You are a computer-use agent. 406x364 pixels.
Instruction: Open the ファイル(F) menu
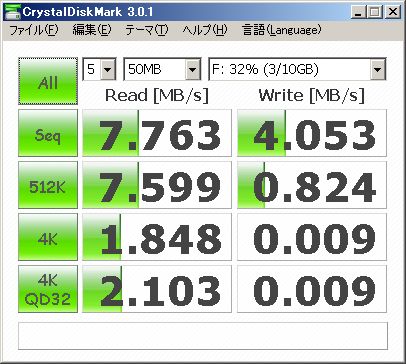tap(34, 30)
